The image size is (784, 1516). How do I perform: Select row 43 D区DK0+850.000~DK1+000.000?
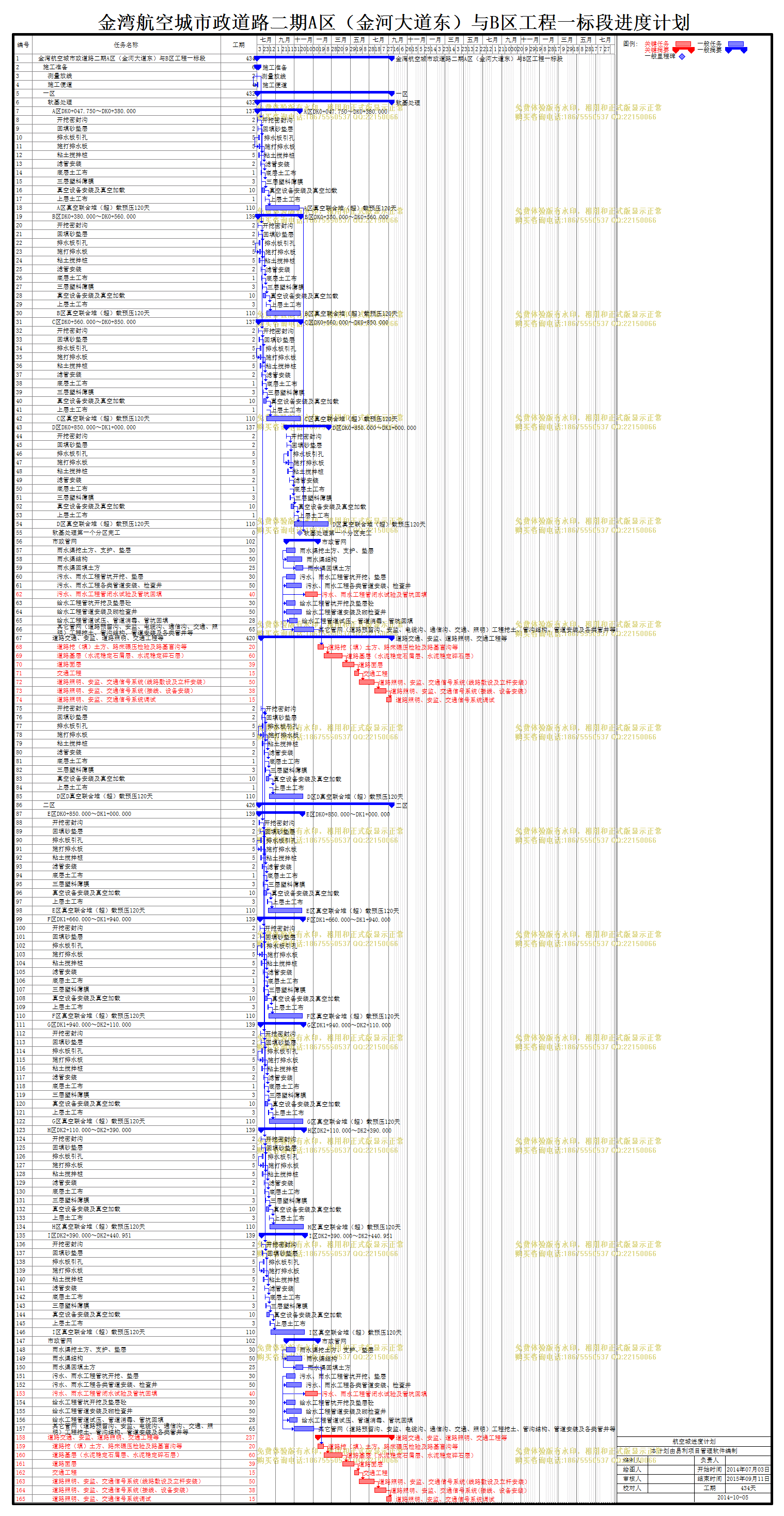pyautogui.click(x=93, y=427)
